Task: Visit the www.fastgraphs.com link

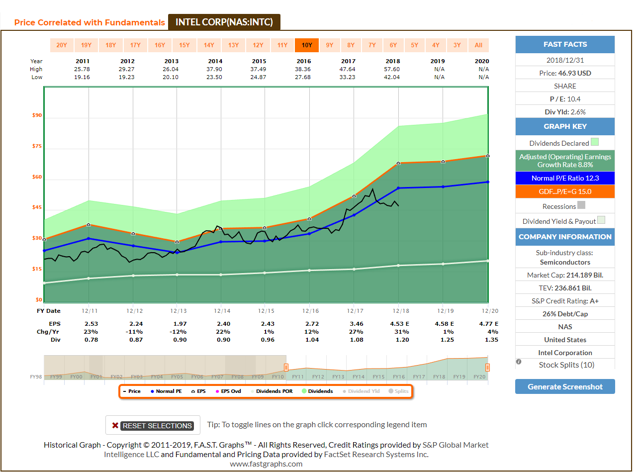Action: tap(266, 464)
